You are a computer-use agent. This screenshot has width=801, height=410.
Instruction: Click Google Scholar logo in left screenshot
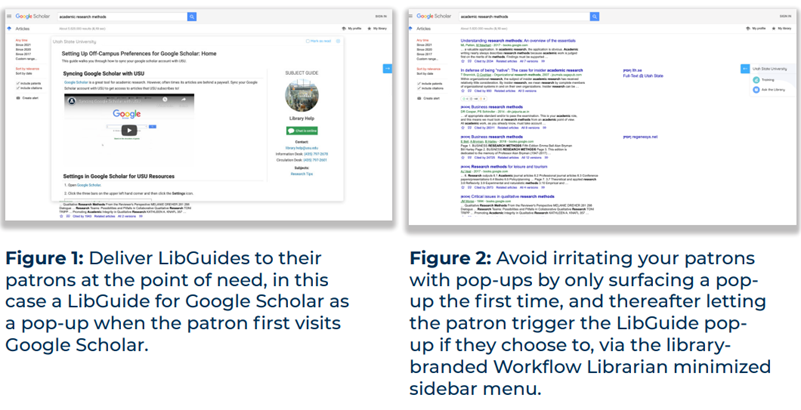(33, 16)
